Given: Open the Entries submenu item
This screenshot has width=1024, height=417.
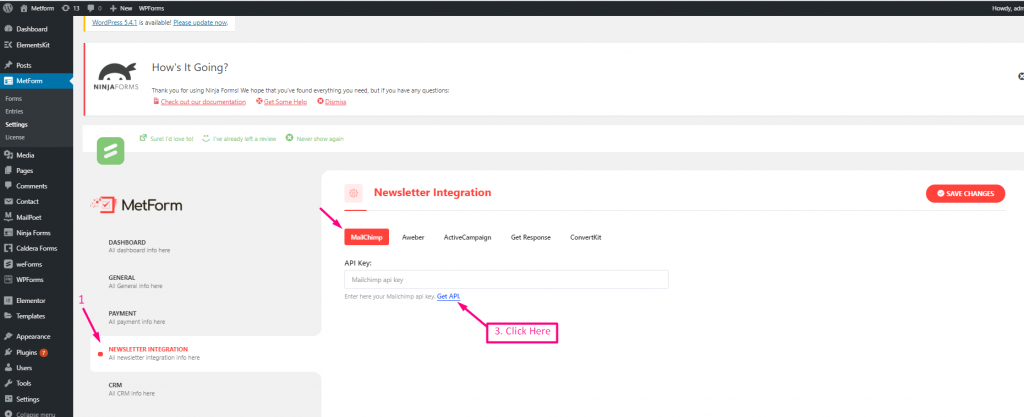Looking at the screenshot, I should (x=14, y=112).
